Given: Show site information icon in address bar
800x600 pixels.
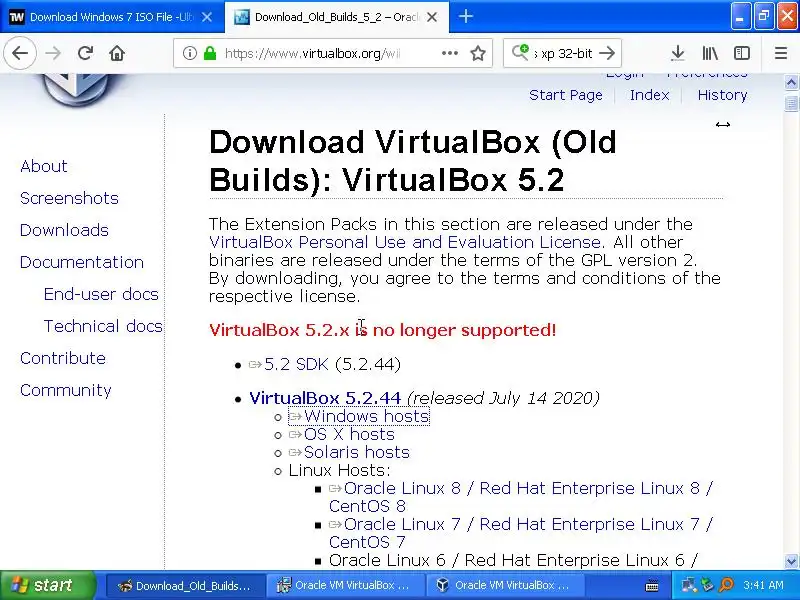Looking at the screenshot, I should (x=190, y=53).
